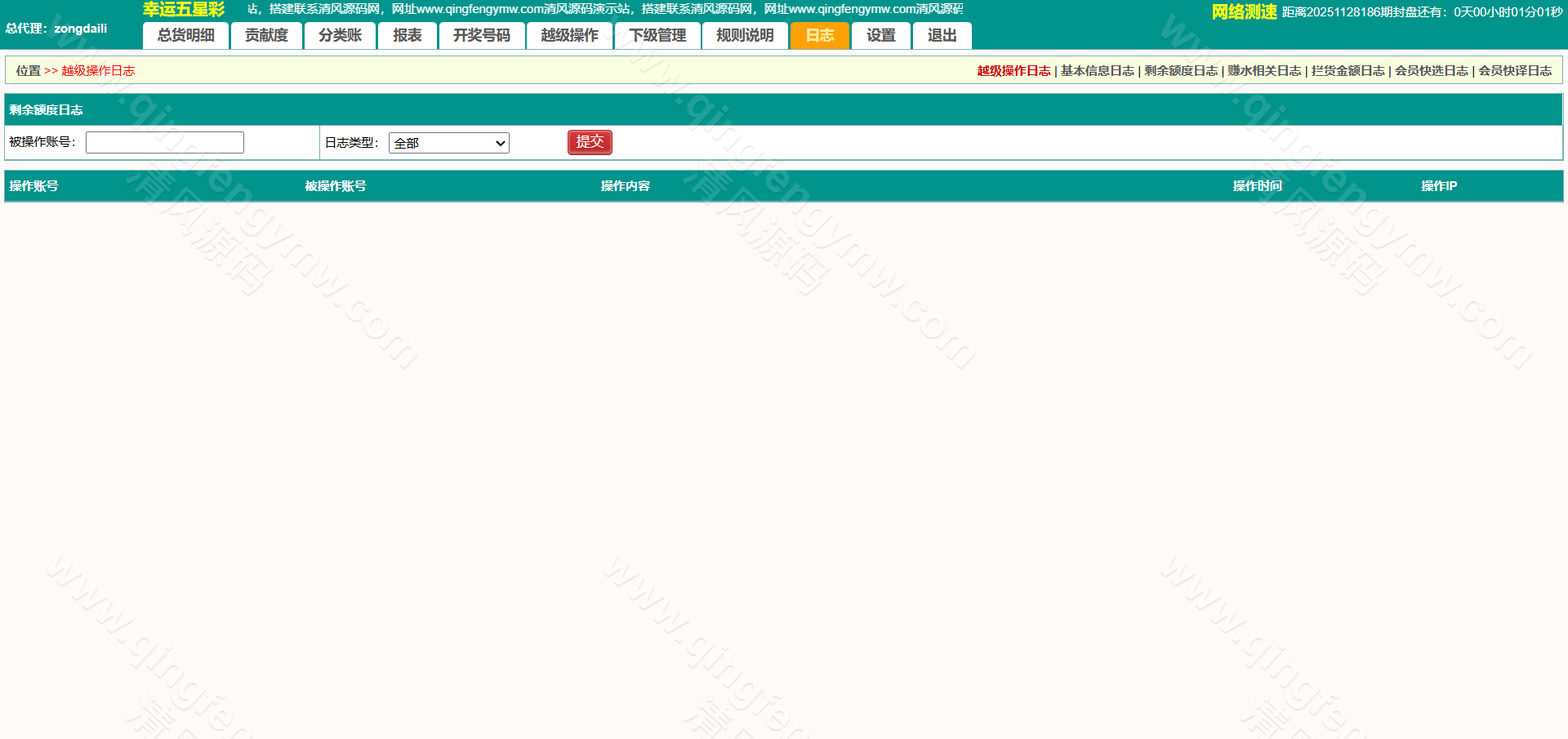Open the 分类账 tab
The height and width of the screenshot is (739, 1568).
340,35
